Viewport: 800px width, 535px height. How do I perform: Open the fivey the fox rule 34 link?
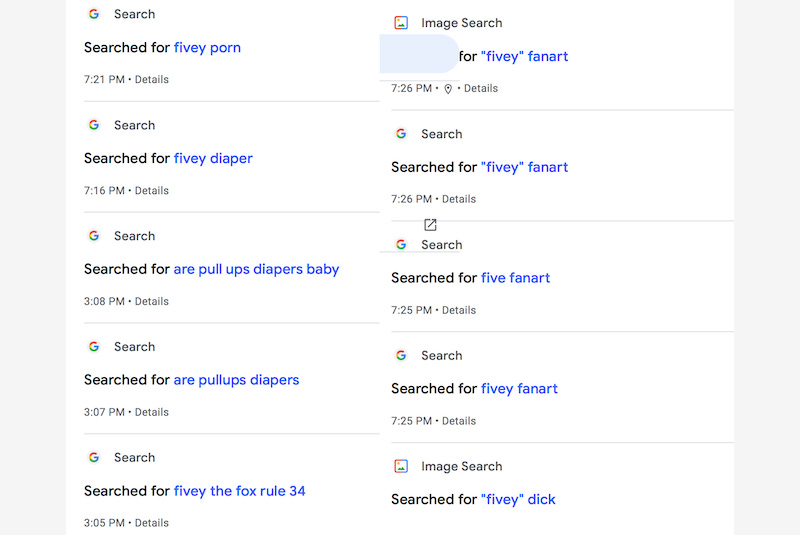[x=239, y=491]
